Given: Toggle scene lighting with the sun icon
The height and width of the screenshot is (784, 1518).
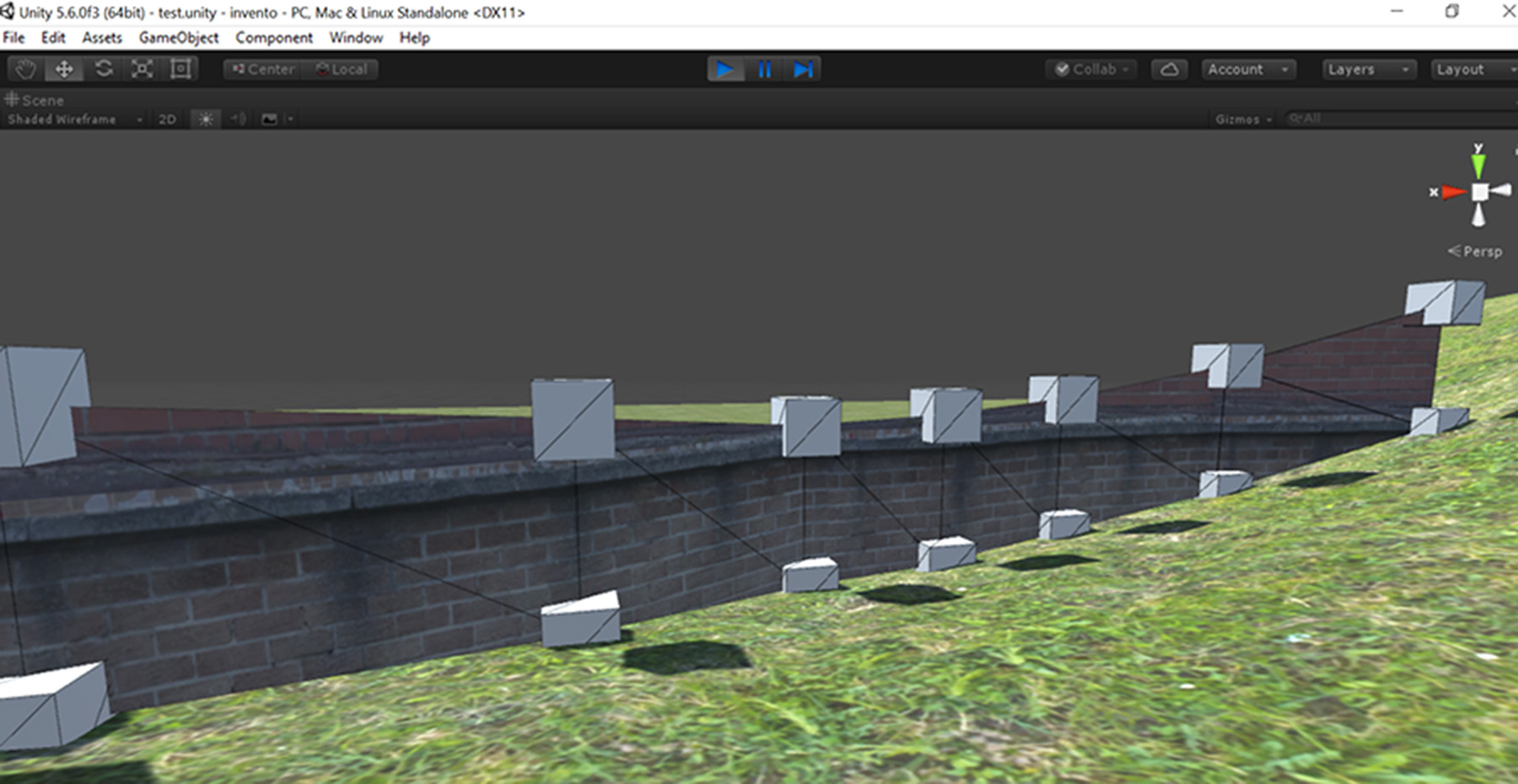Looking at the screenshot, I should coord(204,119).
